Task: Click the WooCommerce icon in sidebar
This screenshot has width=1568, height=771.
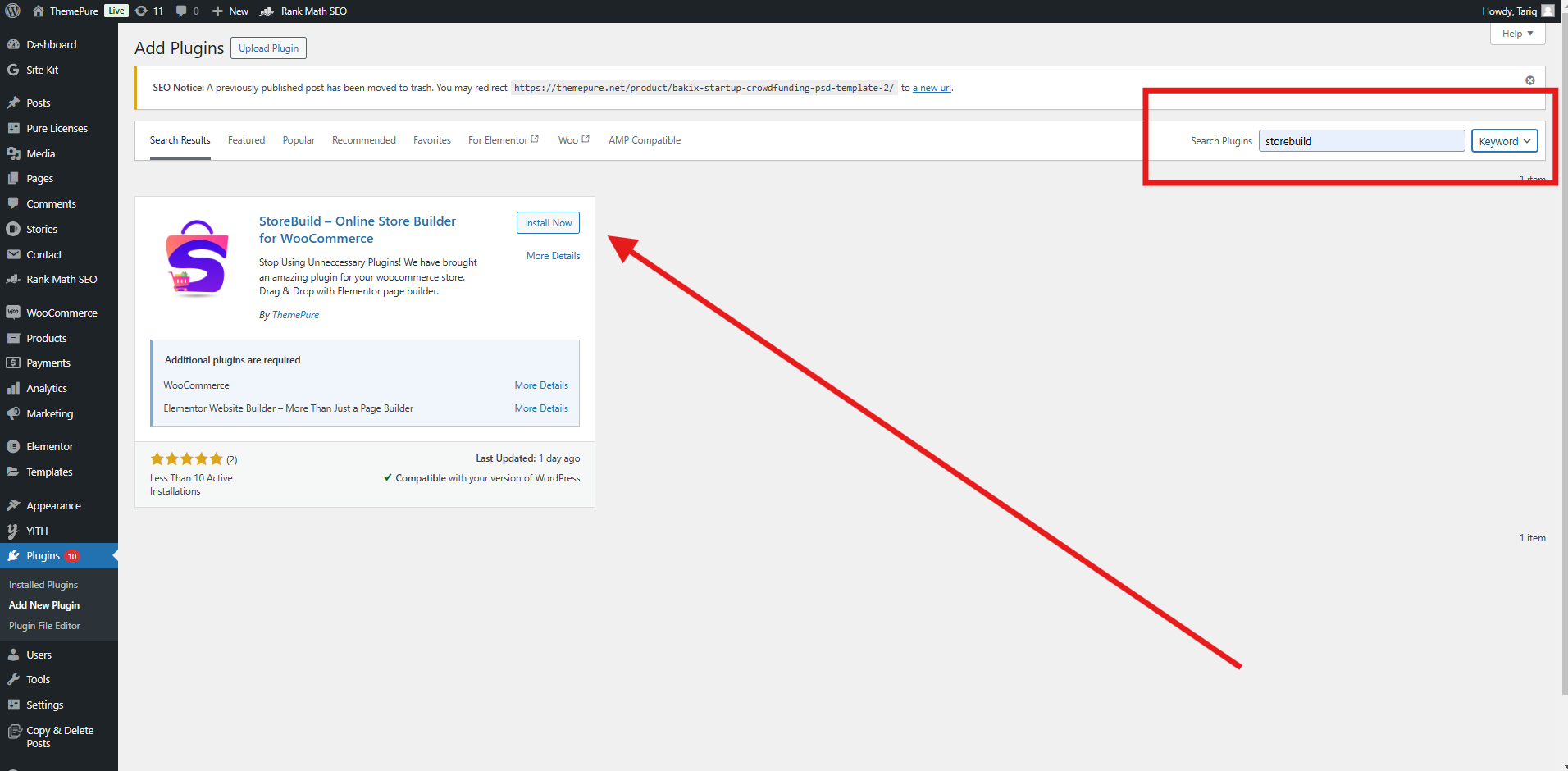Action: click(13, 313)
